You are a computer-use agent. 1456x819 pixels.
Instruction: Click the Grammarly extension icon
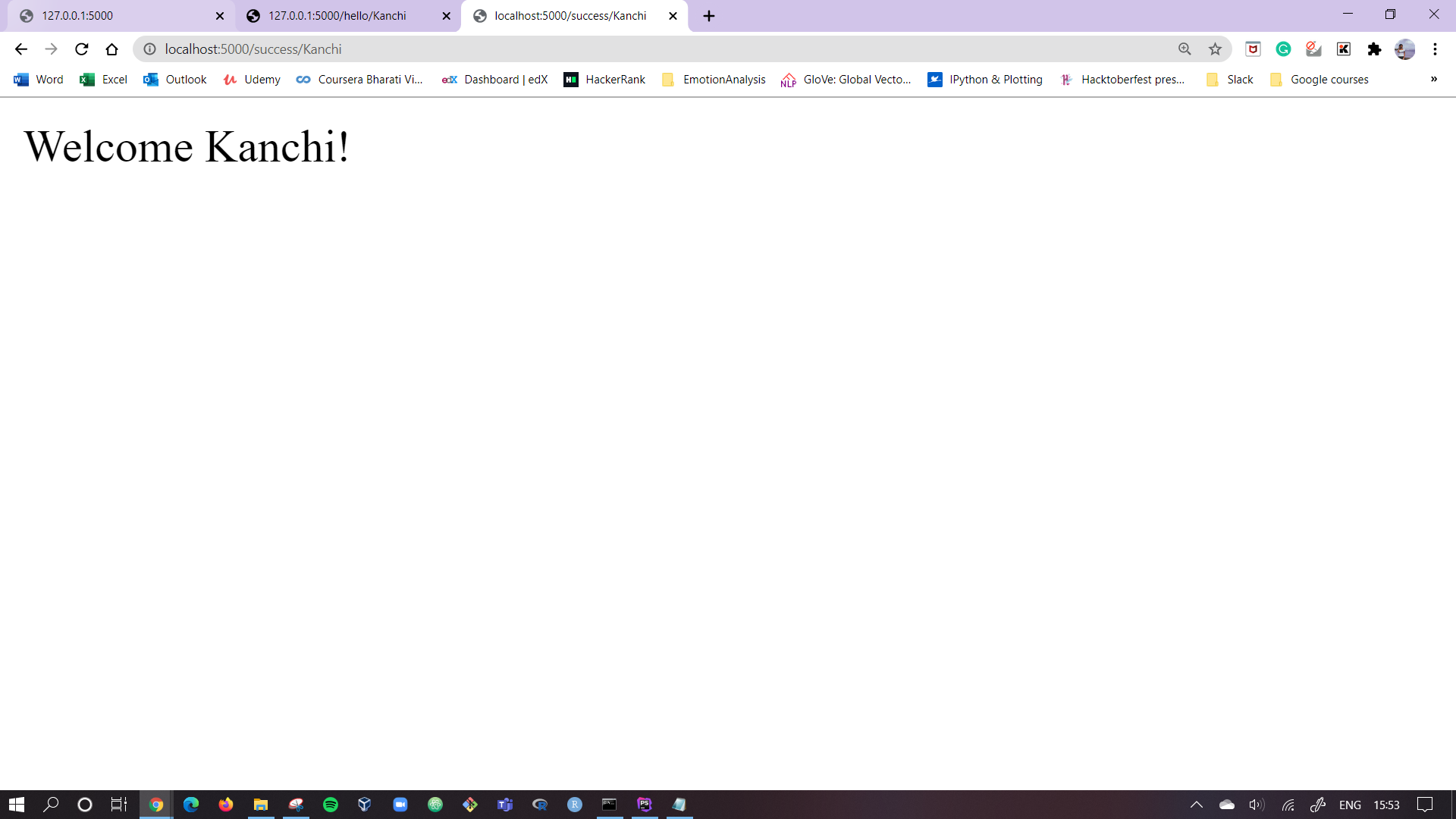pos(1283,49)
